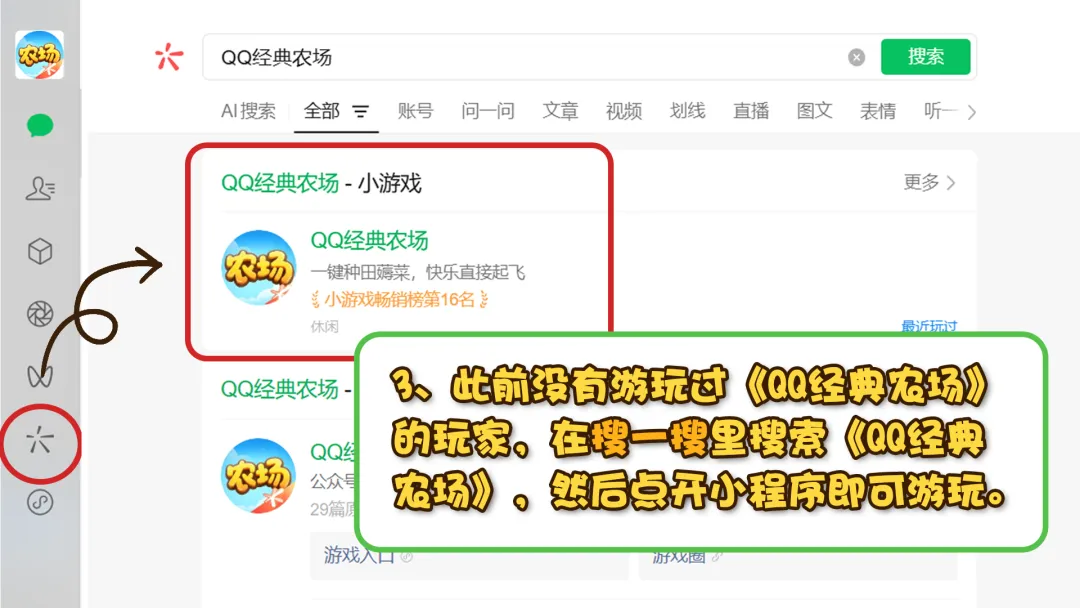Image resolution: width=1080 pixels, height=608 pixels.
Task: Open the 全部 filter dropdown icon
Action: (x=360, y=111)
